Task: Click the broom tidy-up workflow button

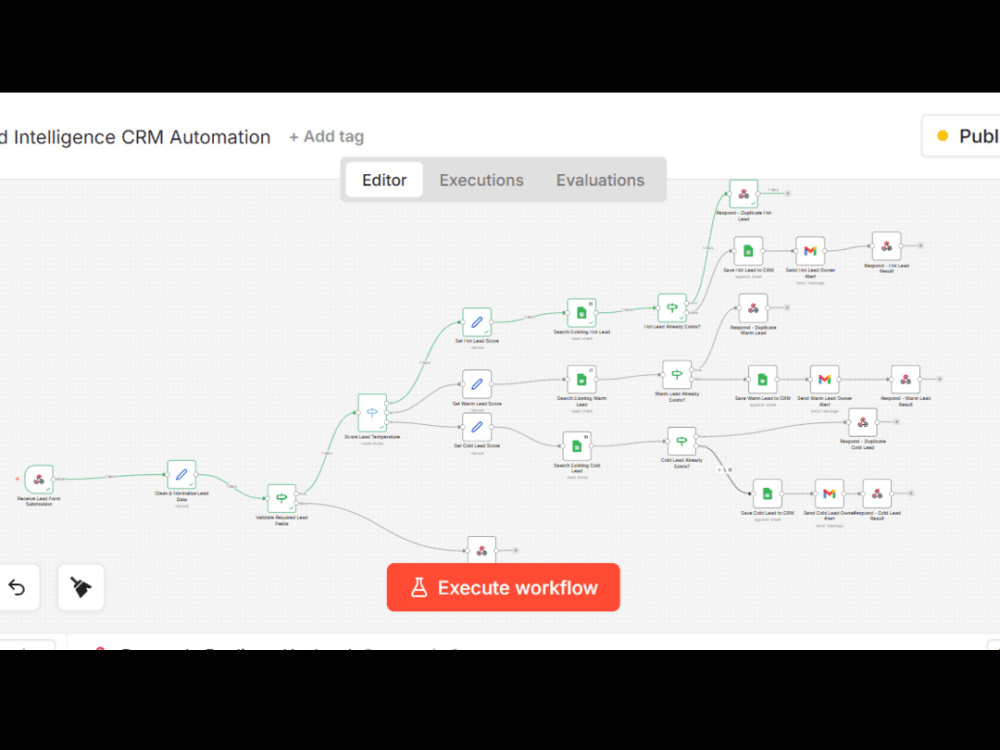Action: tap(81, 587)
